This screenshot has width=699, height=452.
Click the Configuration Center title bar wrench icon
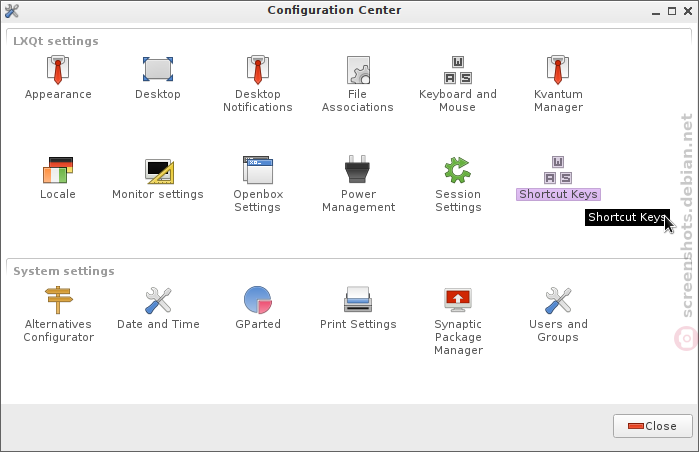[12, 11]
